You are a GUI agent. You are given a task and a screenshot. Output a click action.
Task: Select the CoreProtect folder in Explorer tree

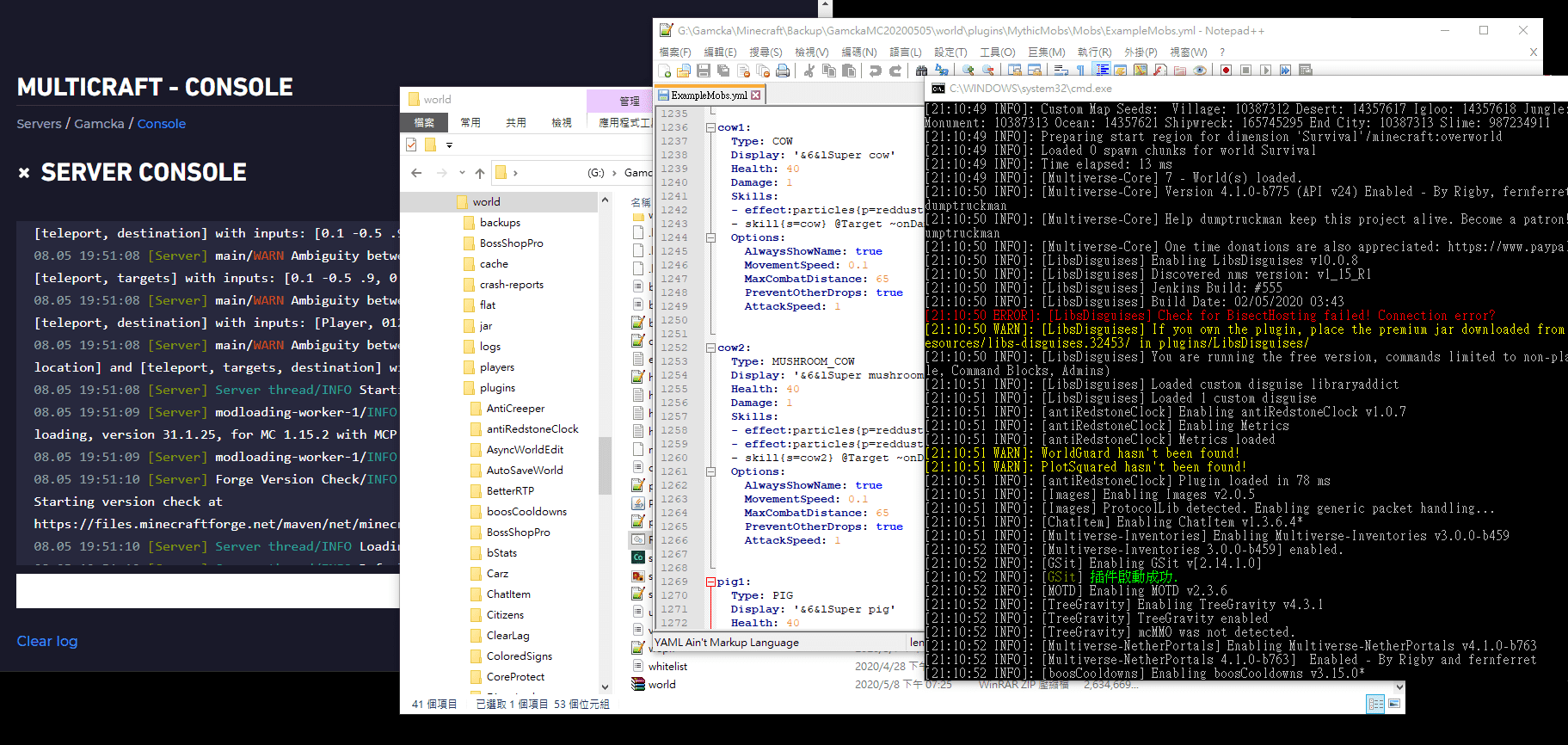point(515,677)
